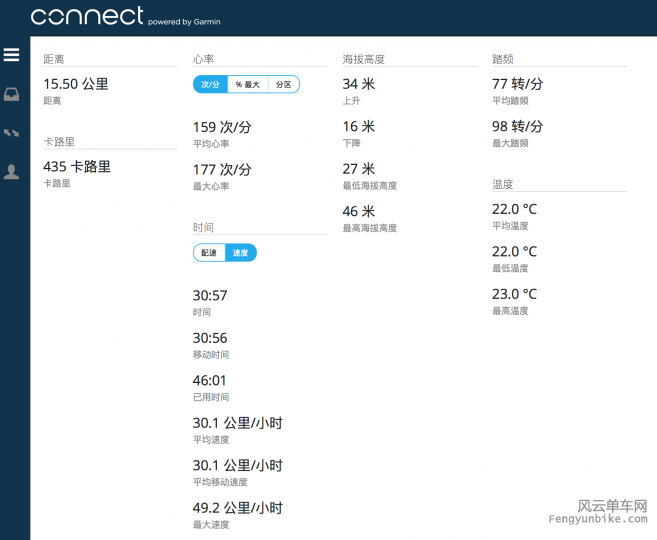
Task: Click the powered by Garmin text
Action: click(184, 21)
